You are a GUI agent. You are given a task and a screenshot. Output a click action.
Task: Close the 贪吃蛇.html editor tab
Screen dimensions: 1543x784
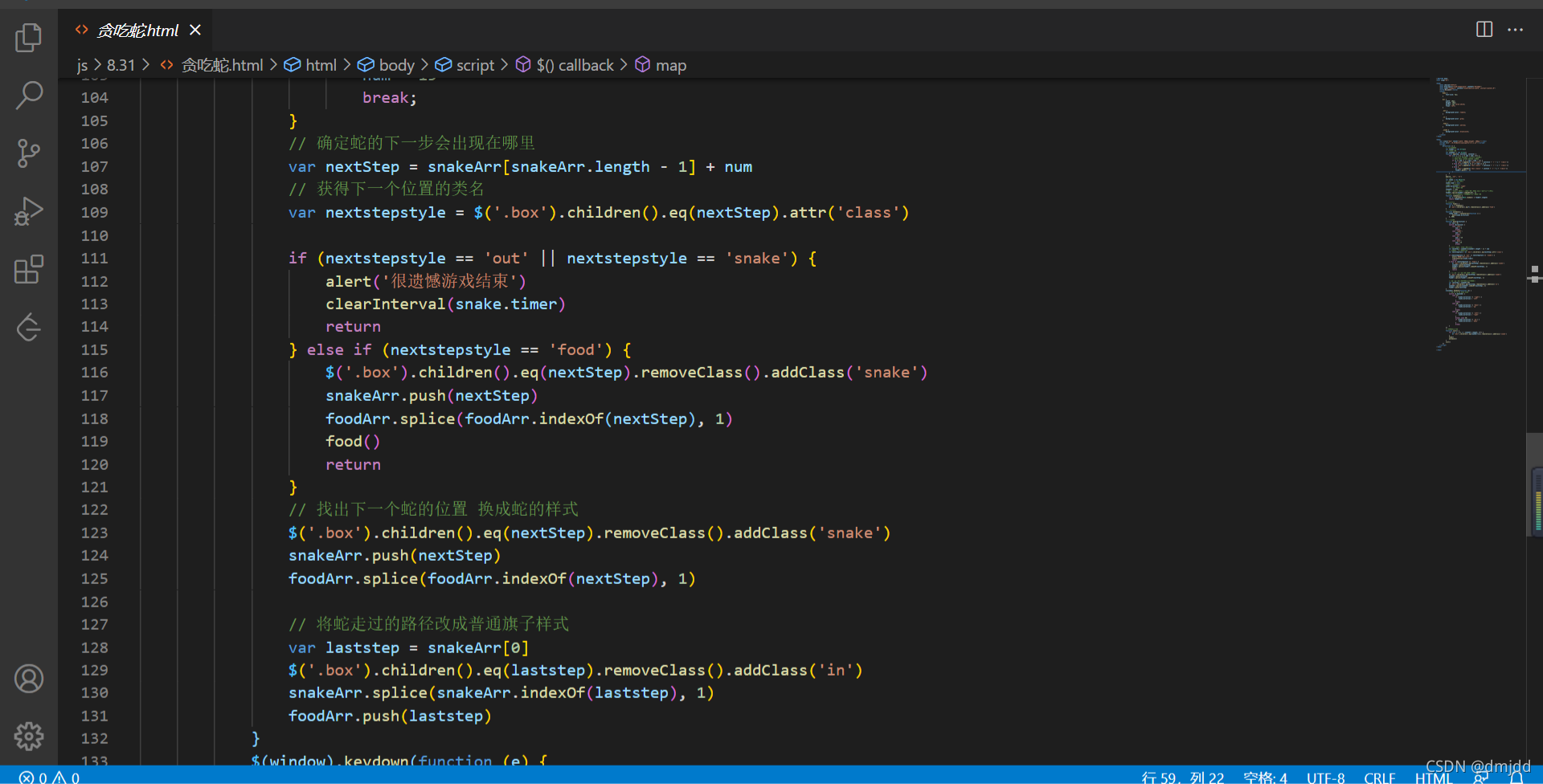coord(195,30)
